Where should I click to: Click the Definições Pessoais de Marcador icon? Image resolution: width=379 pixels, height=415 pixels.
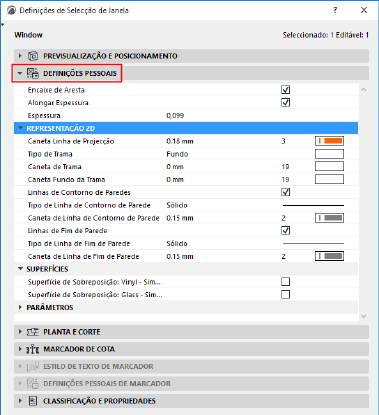pyautogui.click(x=33, y=384)
